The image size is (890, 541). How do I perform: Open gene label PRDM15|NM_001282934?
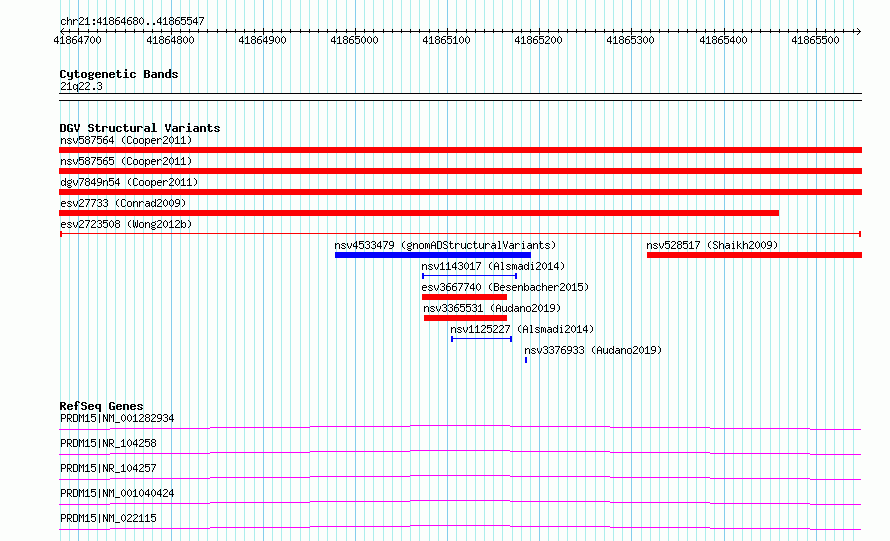pyautogui.click(x=117, y=418)
